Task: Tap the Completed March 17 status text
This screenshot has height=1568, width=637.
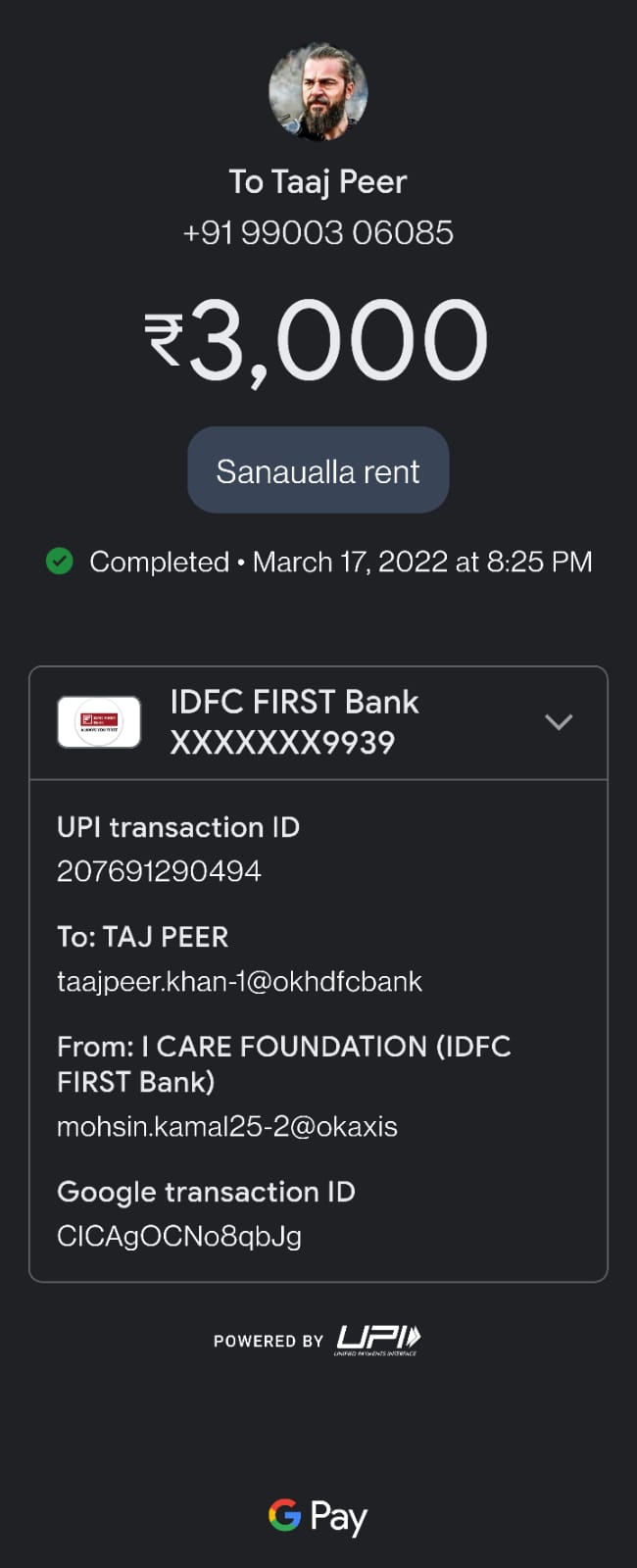Action: tap(341, 562)
